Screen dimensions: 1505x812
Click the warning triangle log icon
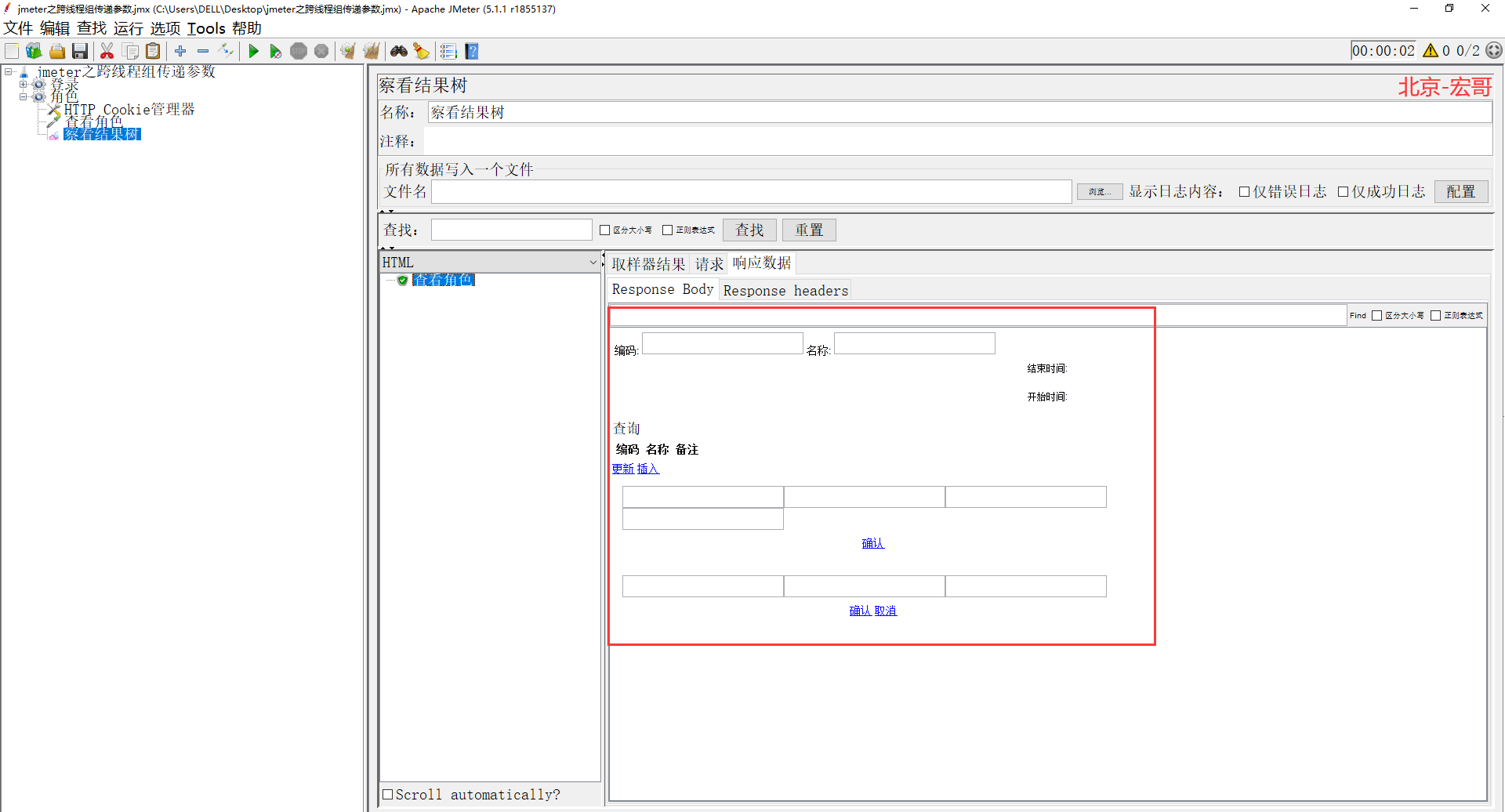(x=1431, y=51)
